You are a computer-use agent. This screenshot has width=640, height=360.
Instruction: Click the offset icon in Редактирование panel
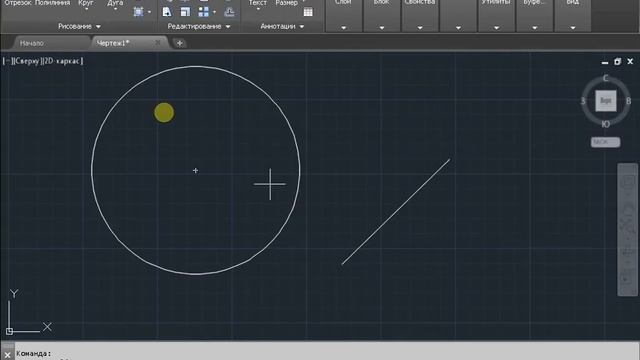229,12
